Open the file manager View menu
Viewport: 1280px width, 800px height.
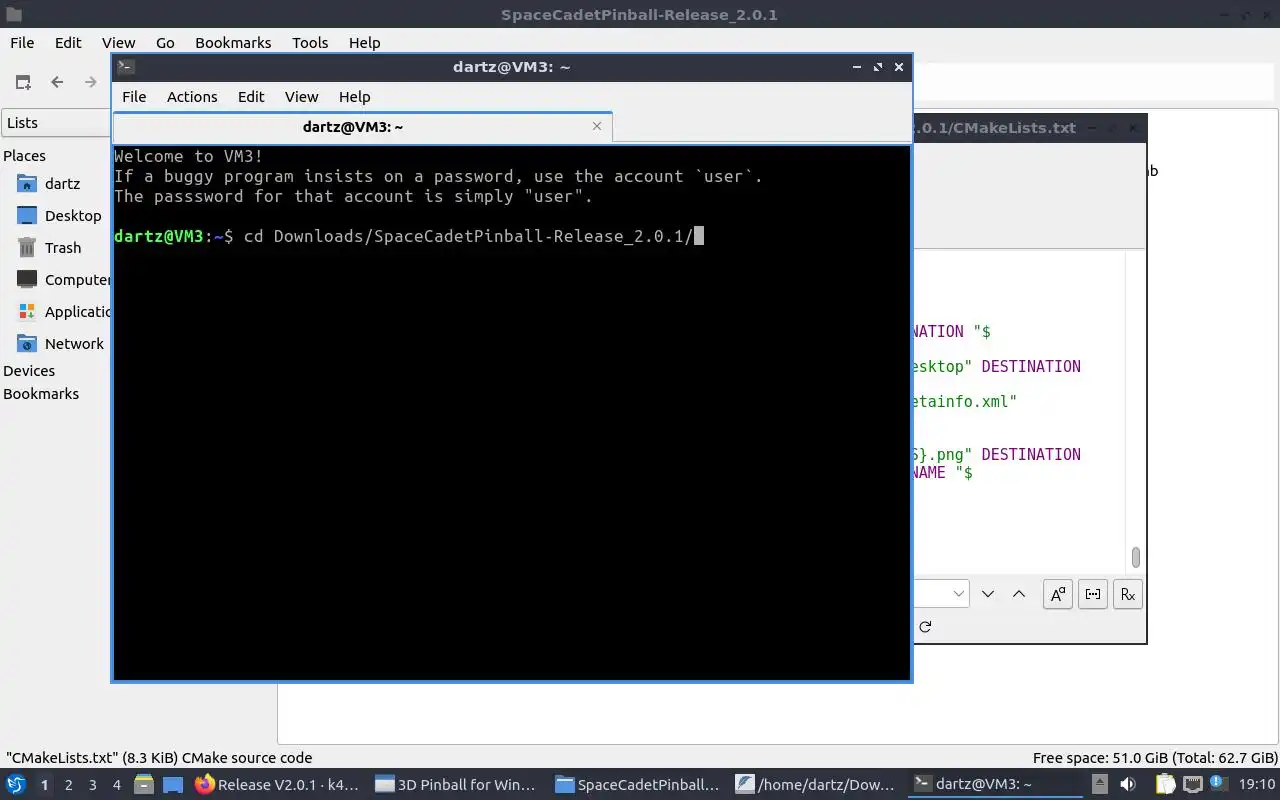tap(118, 43)
